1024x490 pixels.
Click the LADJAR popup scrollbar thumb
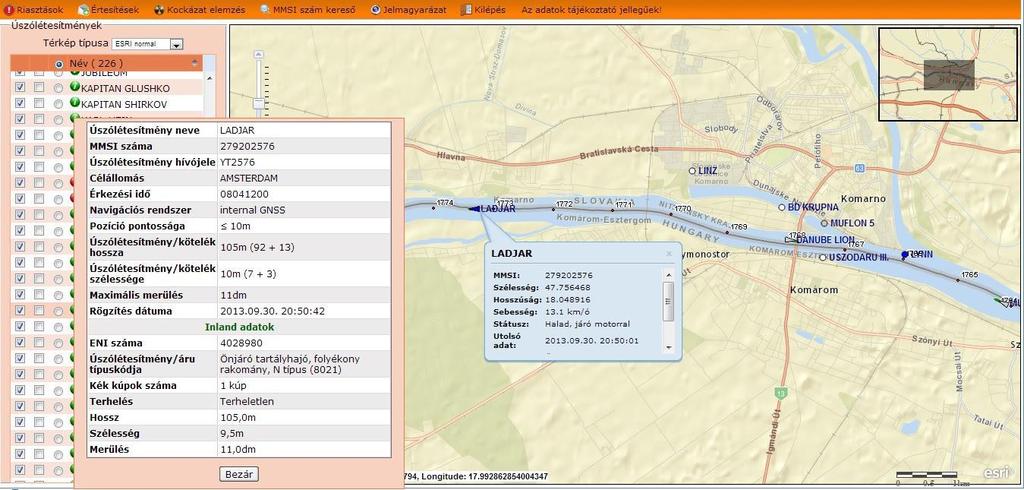668,301
